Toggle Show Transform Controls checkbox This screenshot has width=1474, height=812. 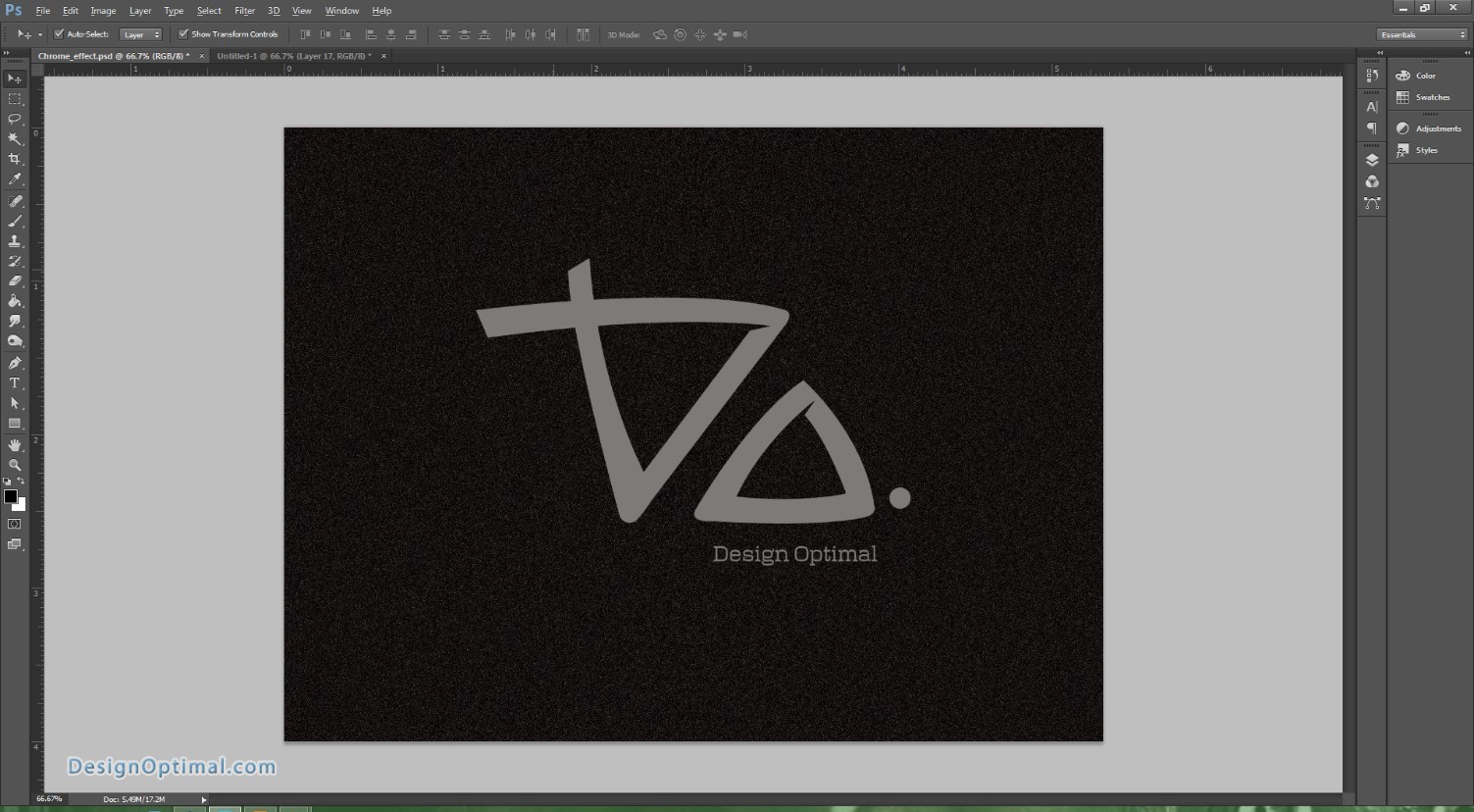click(182, 34)
